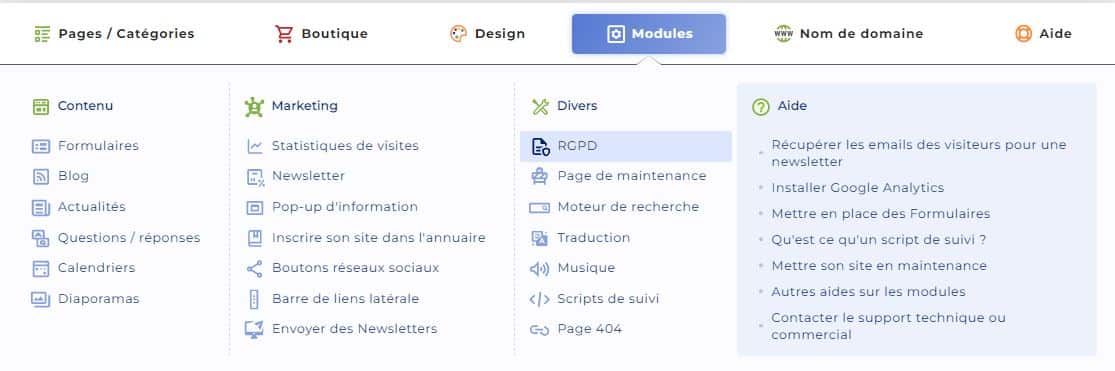Click the Blog RSS feed icon
This screenshot has height=371, width=1115.
pyautogui.click(x=41, y=176)
